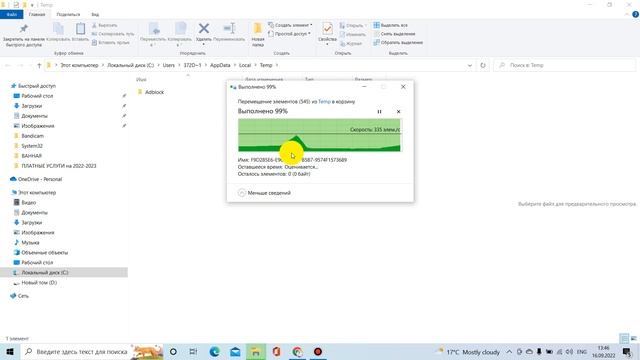This screenshot has width=640, height=360.
Task: Select Музыка under Этот компьютер
Action: pos(30,242)
